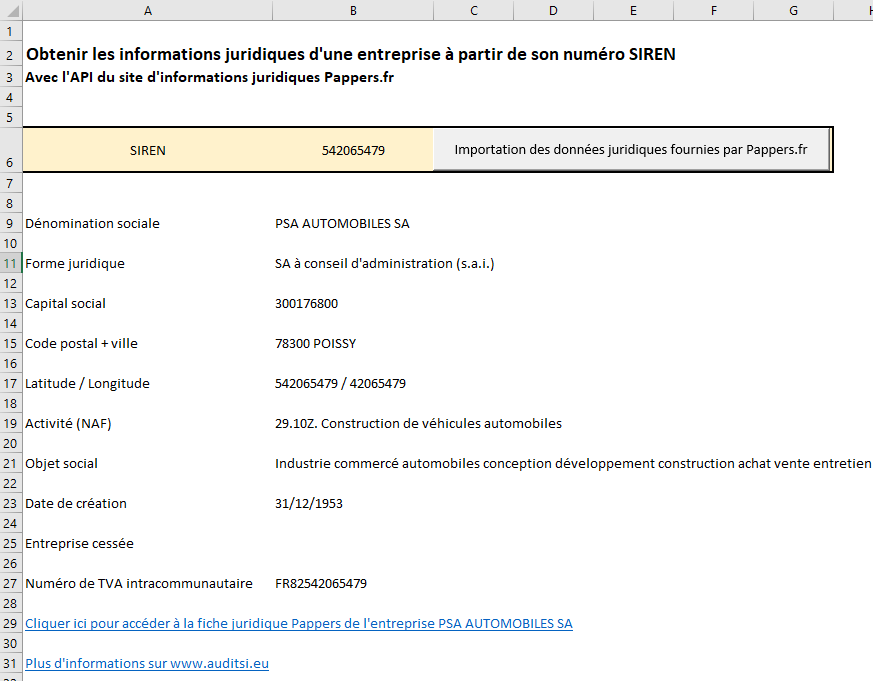Select column A header
Viewport: 873px width, 681px height.
tap(148, 10)
